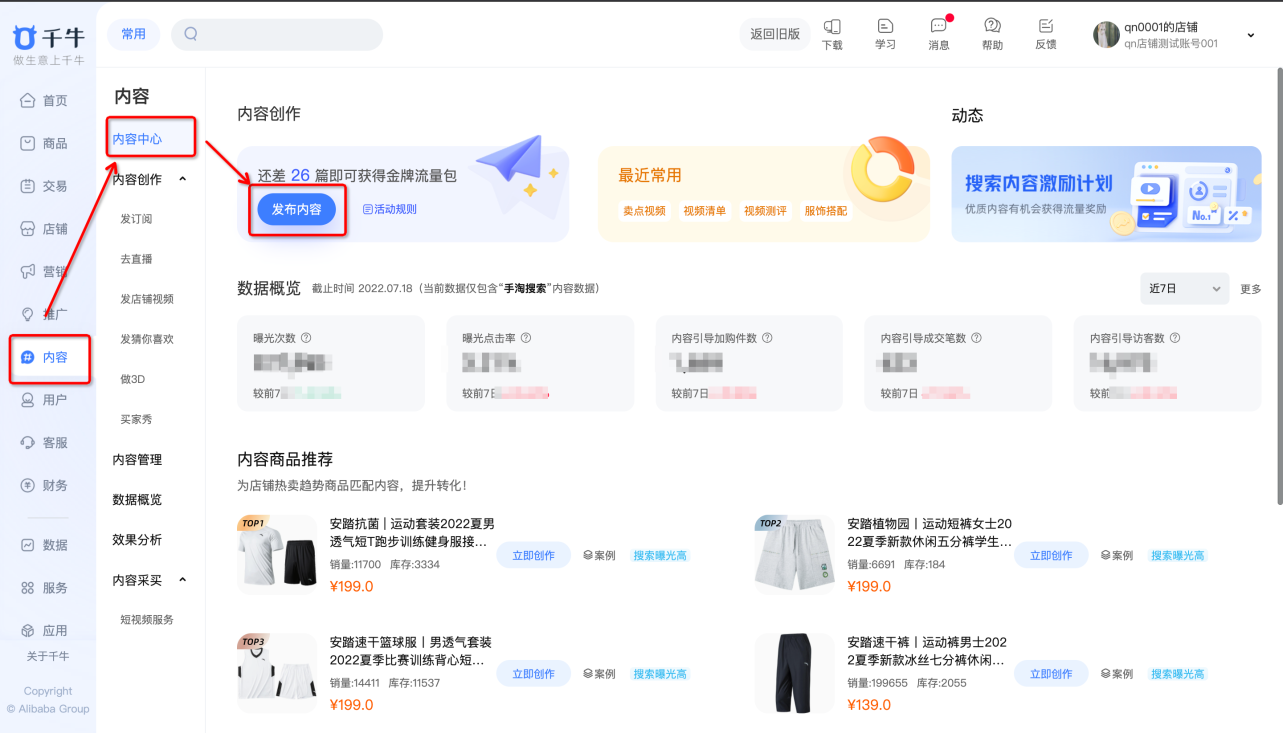Screen dimensions: 1283x733
Task: Open 店铺 shop section
Action: click(45, 229)
